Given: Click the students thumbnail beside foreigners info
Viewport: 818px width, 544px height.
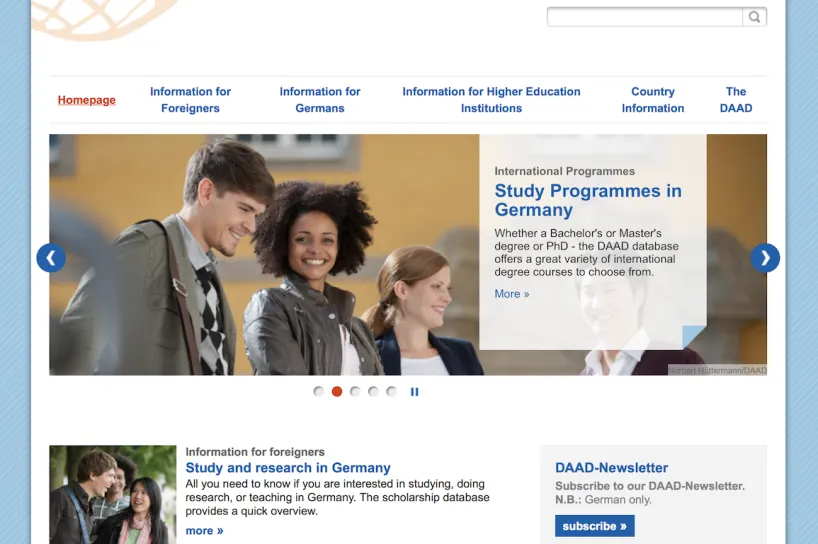Looking at the screenshot, I should [x=113, y=494].
